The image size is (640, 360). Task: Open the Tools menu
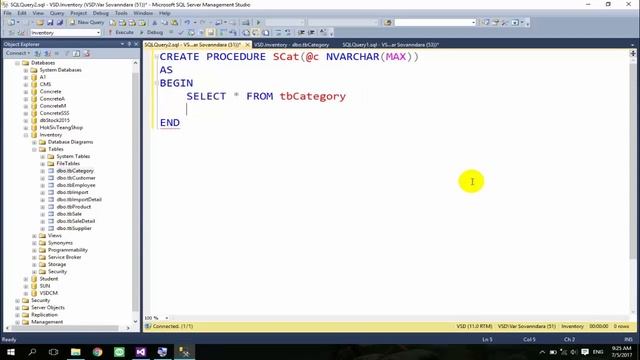(x=121, y=13)
